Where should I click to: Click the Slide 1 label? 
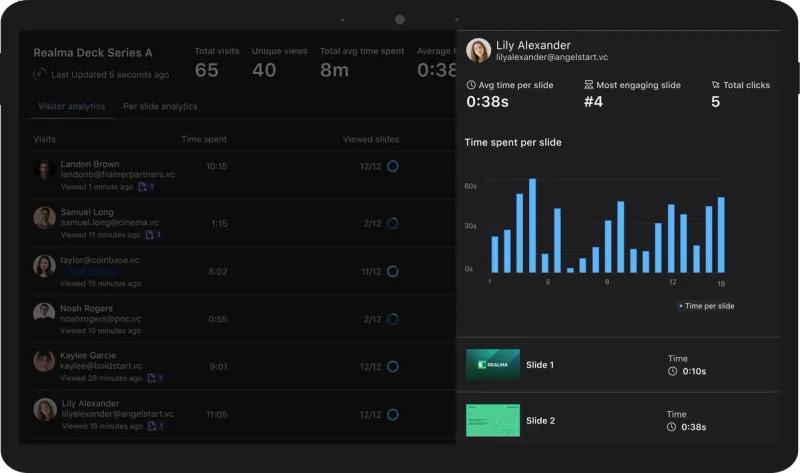pyautogui.click(x=540, y=365)
